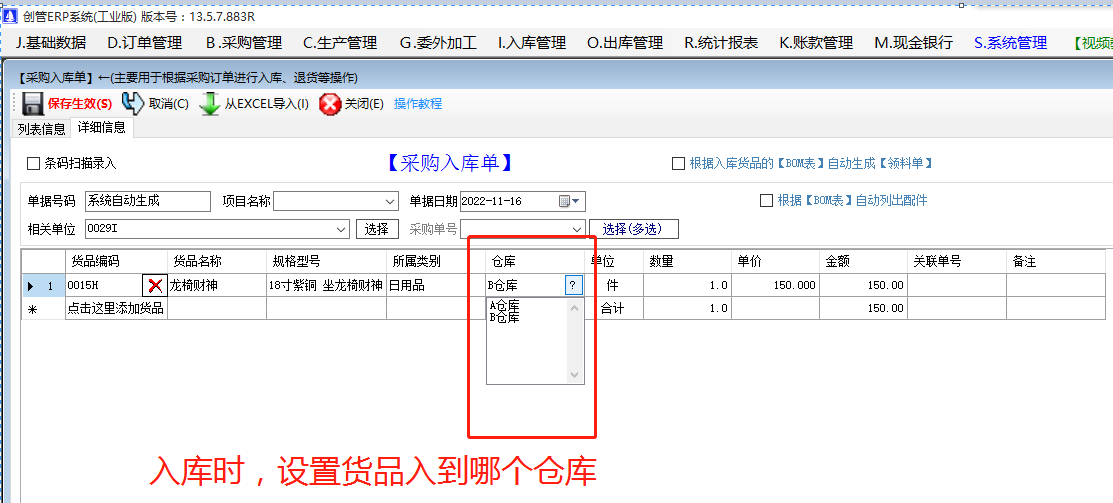Click the Import from EXCEL green arrow icon
The width and height of the screenshot is (1113, 503).
(210, 104)
